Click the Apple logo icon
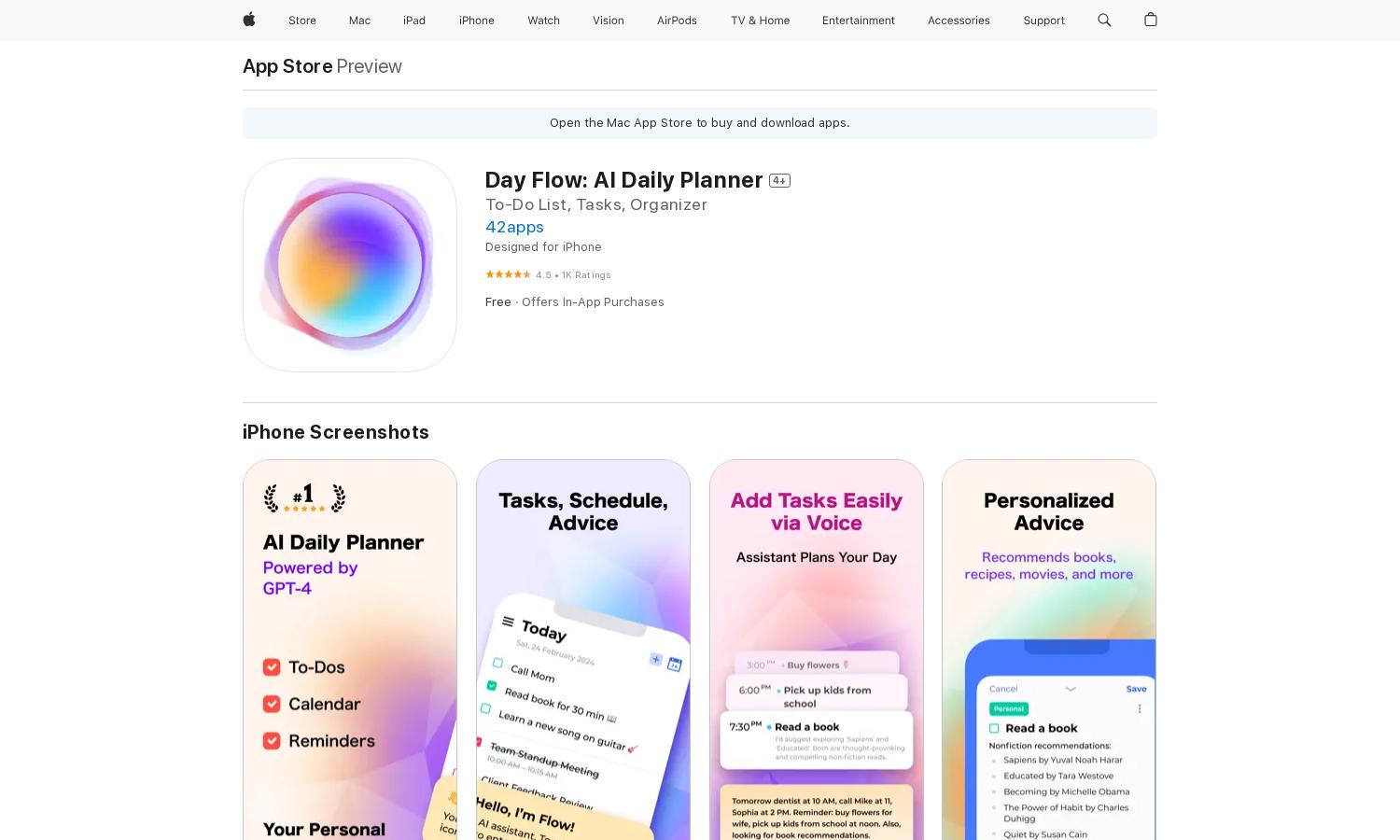1400x840 pixels. (249, 20)
